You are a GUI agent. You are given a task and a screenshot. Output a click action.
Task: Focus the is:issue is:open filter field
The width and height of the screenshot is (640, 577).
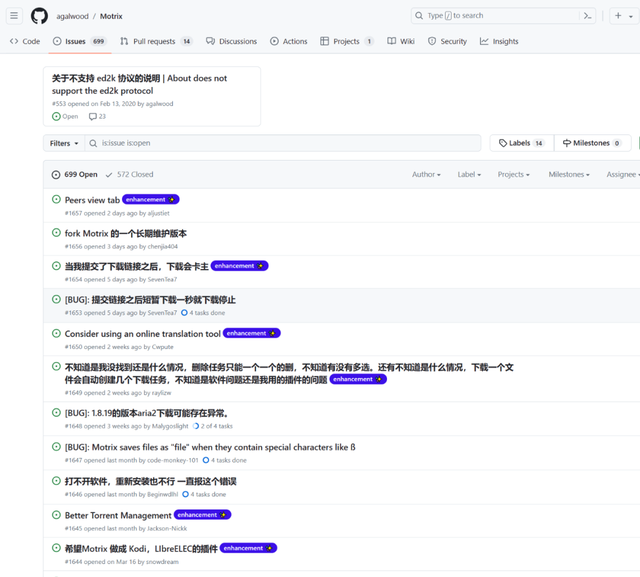pyautogui.click(x=282, y=143)
